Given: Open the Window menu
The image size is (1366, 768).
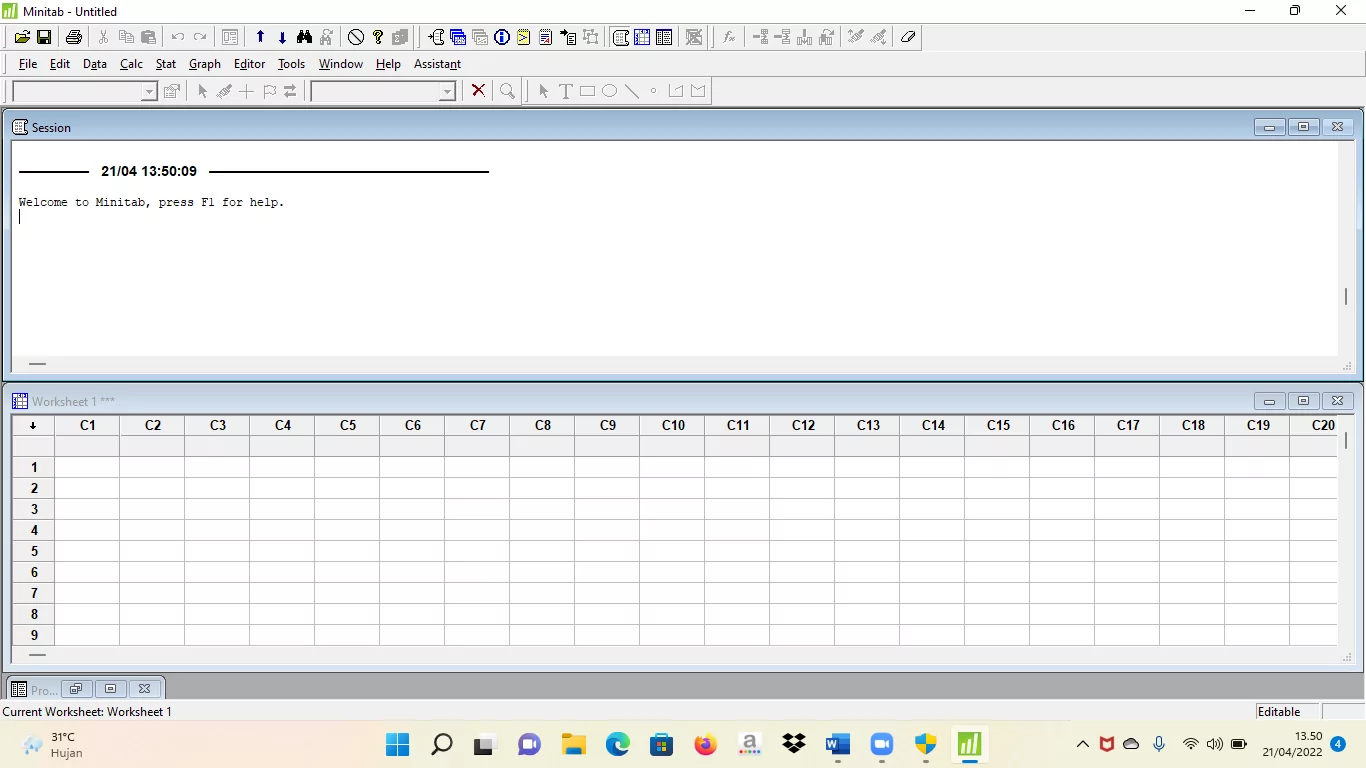Looking at the screenshot, I should tap(341, 64).
